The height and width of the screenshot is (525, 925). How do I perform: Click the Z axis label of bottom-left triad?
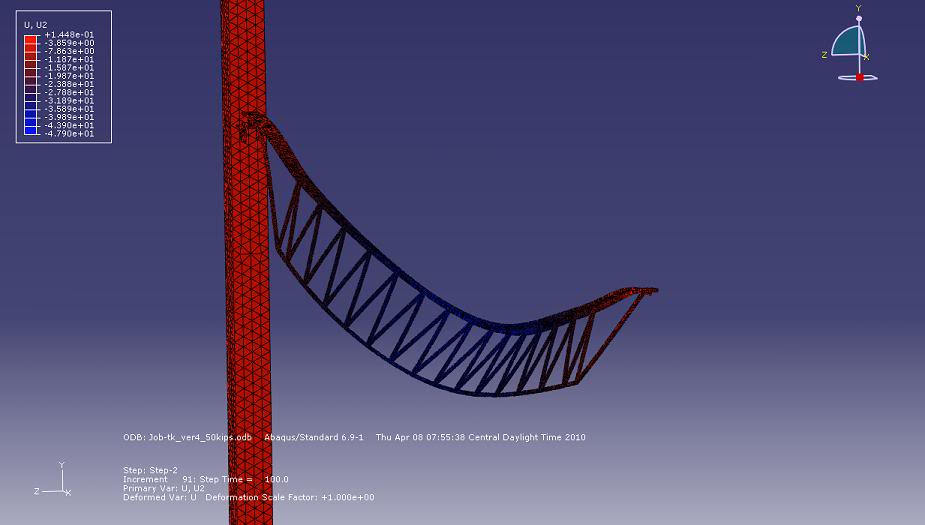(37, 491)
